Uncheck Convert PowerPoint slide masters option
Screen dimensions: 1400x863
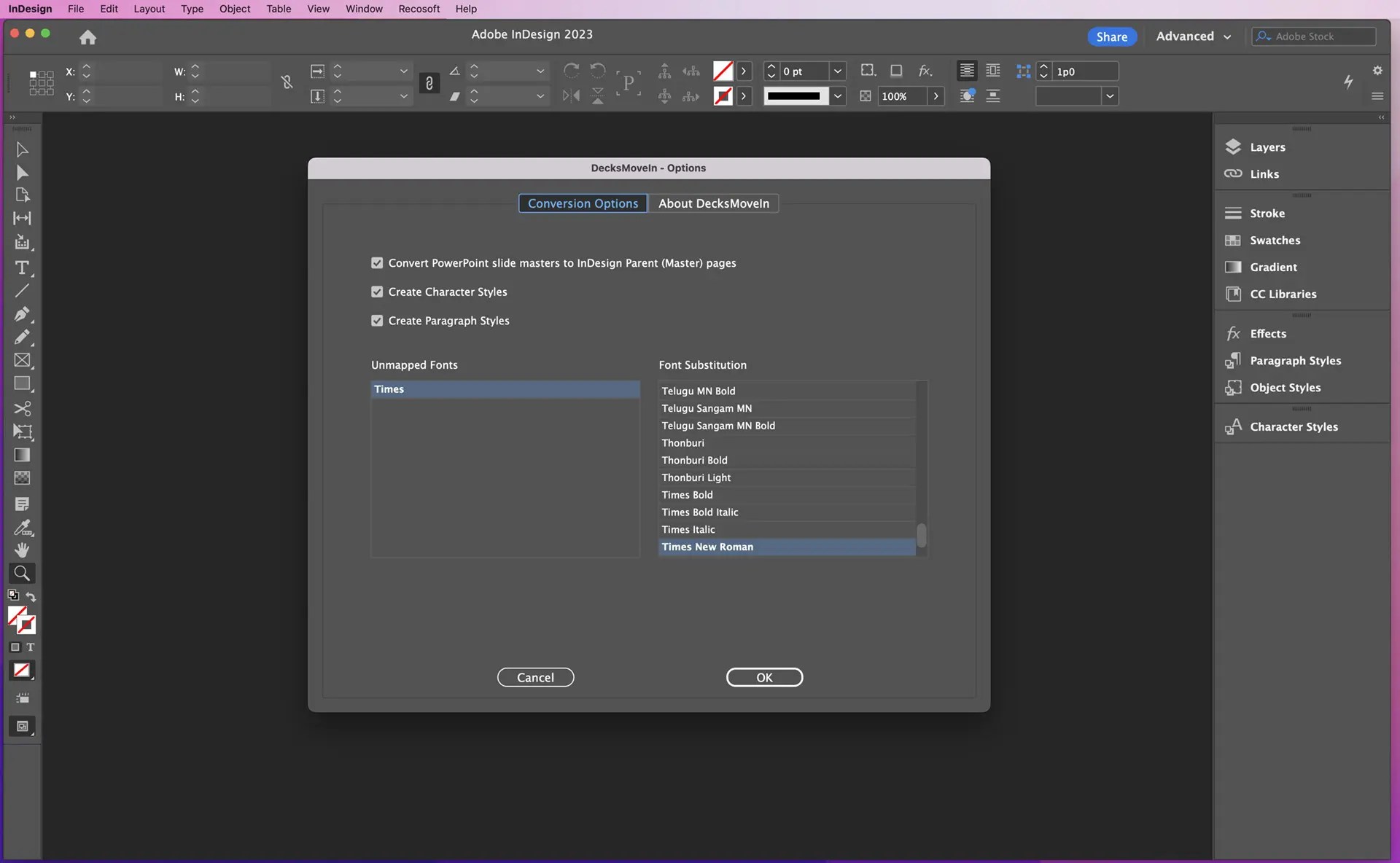[377, 262]
